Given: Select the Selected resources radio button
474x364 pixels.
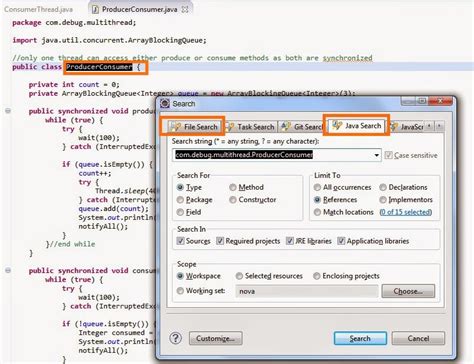Looking at the screenshot, I should click(x=239, y=276).
